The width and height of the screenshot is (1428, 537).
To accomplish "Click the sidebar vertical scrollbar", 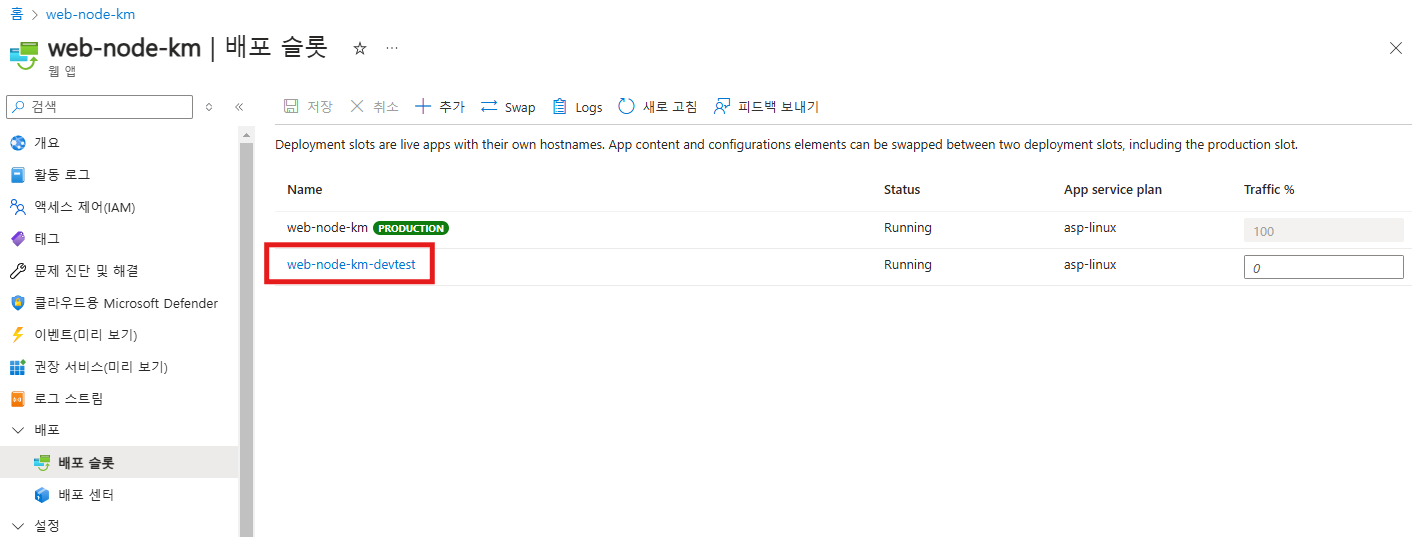I will click(x=246, y=340).
